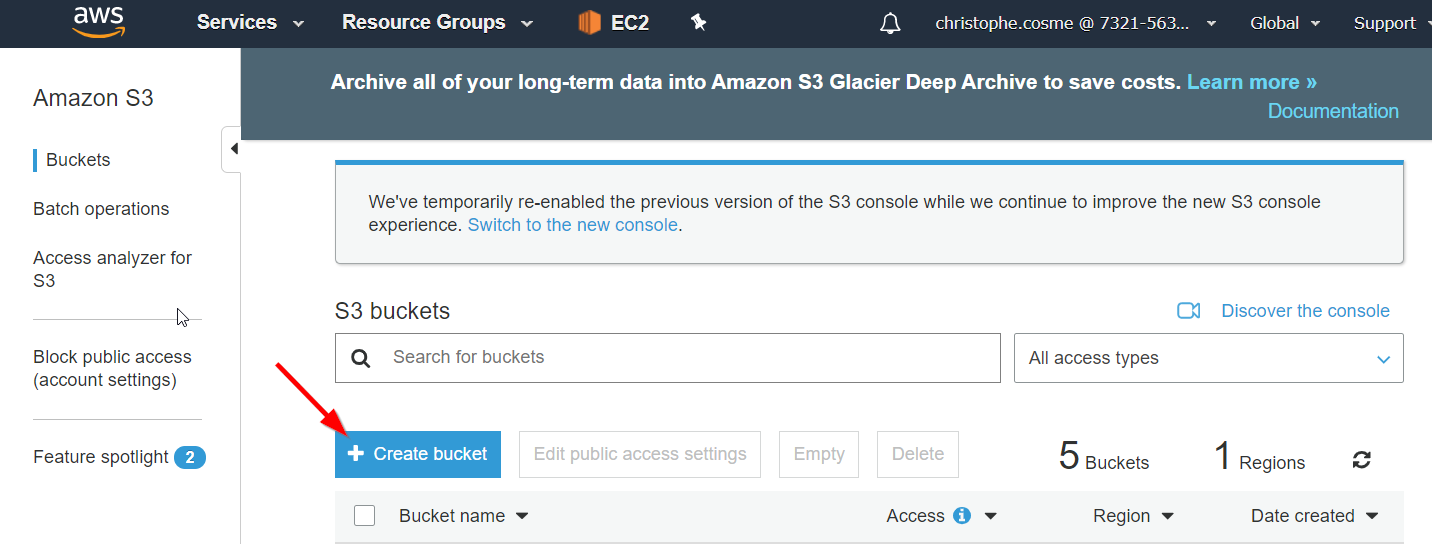The width and height of the screenshot is (1432, 544).
Task: Click the Search for buckets field
Action: [668, 358]
